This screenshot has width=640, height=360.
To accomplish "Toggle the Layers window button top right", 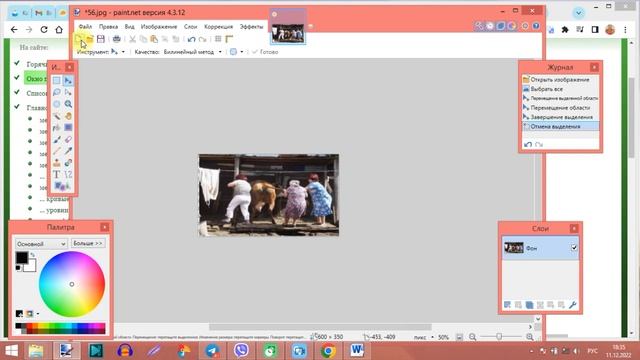I will point(501,26).
